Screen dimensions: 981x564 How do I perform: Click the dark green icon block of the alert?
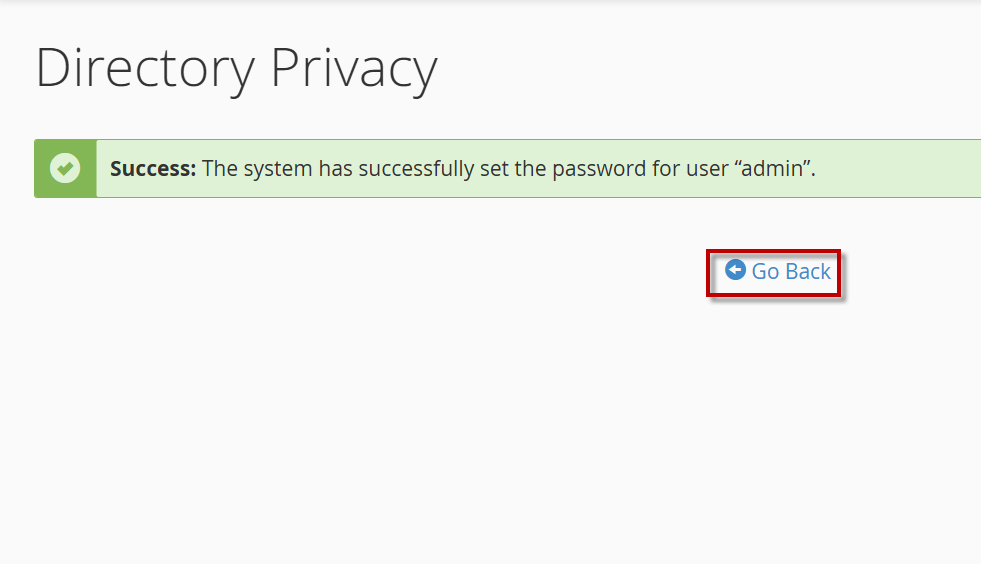click(65, 185)
